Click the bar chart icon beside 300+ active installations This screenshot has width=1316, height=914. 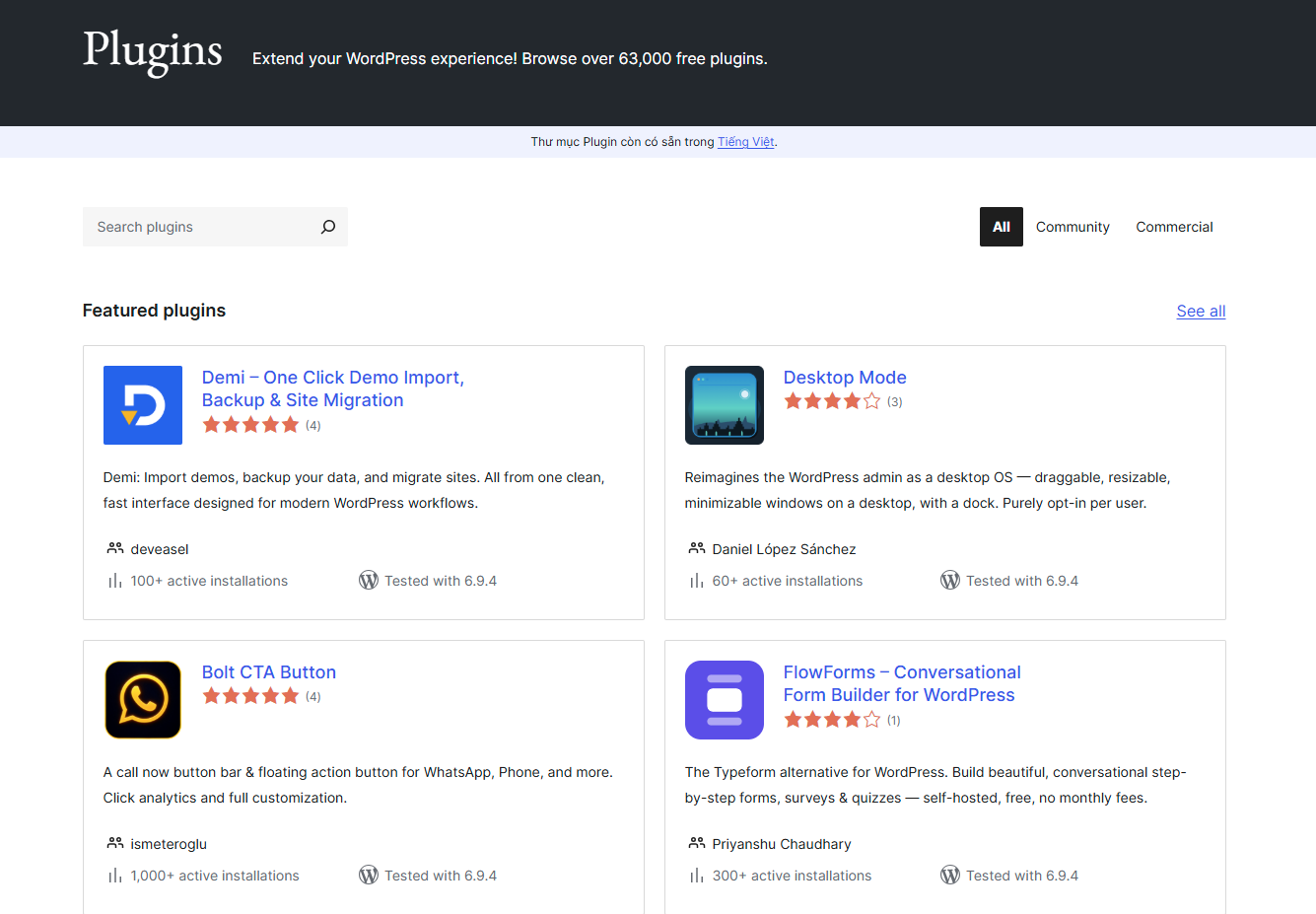[697, 876]
